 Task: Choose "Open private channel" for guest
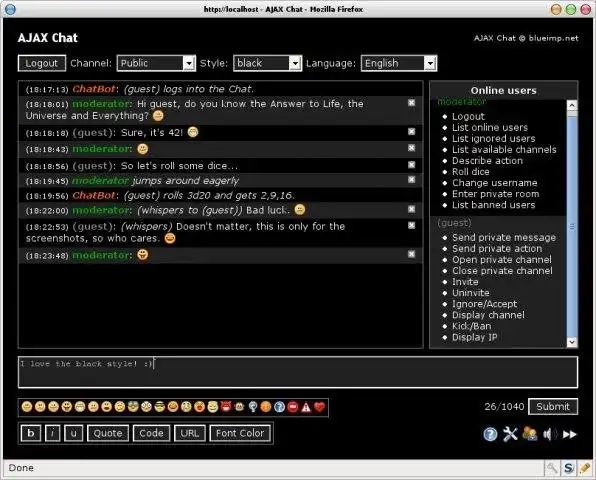[x=502, y=260]
